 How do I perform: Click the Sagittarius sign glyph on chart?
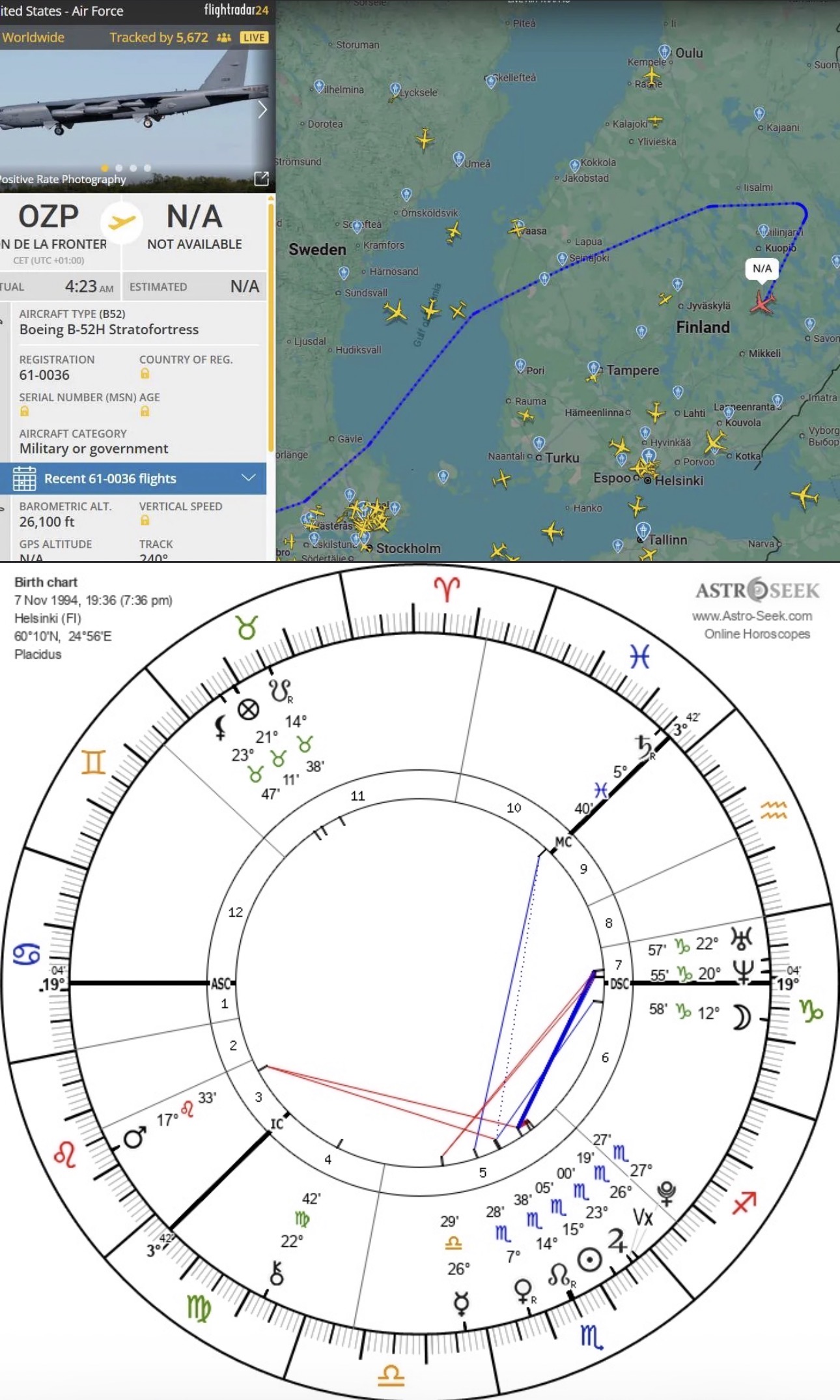[x=744, y=1203]
